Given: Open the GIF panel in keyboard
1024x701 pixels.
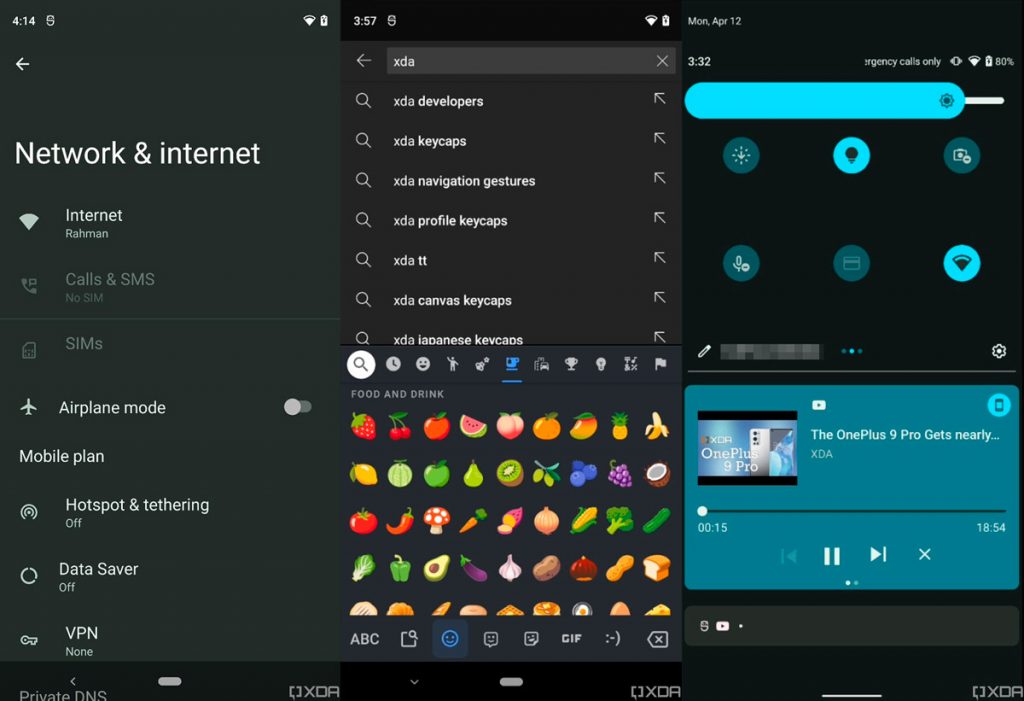Looking at the screenshot, I should pos(571,639).
